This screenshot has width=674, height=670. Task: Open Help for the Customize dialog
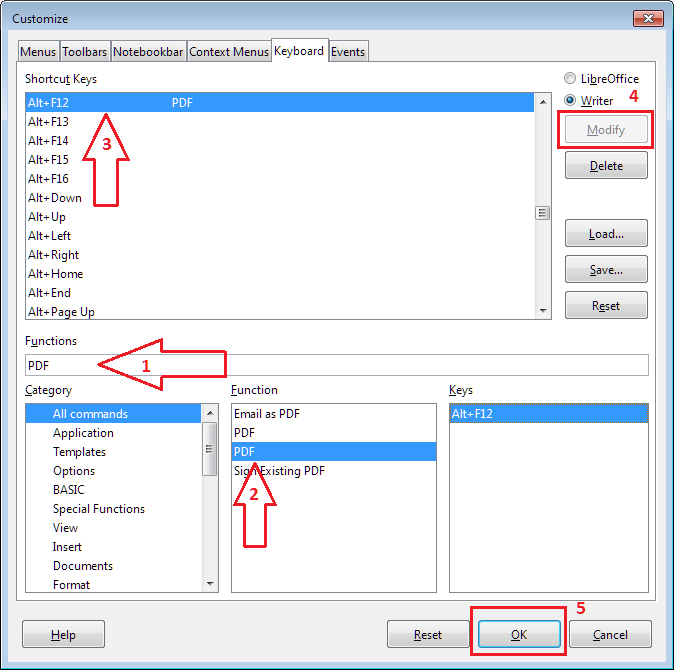click(x=63, y=634)
